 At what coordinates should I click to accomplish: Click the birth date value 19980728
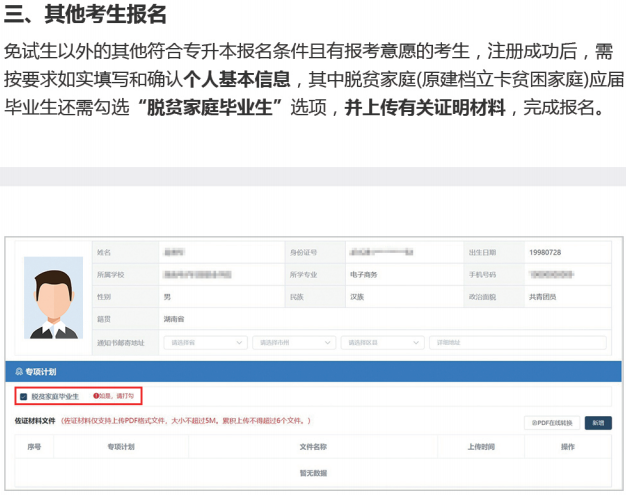(x=545, y=252)
